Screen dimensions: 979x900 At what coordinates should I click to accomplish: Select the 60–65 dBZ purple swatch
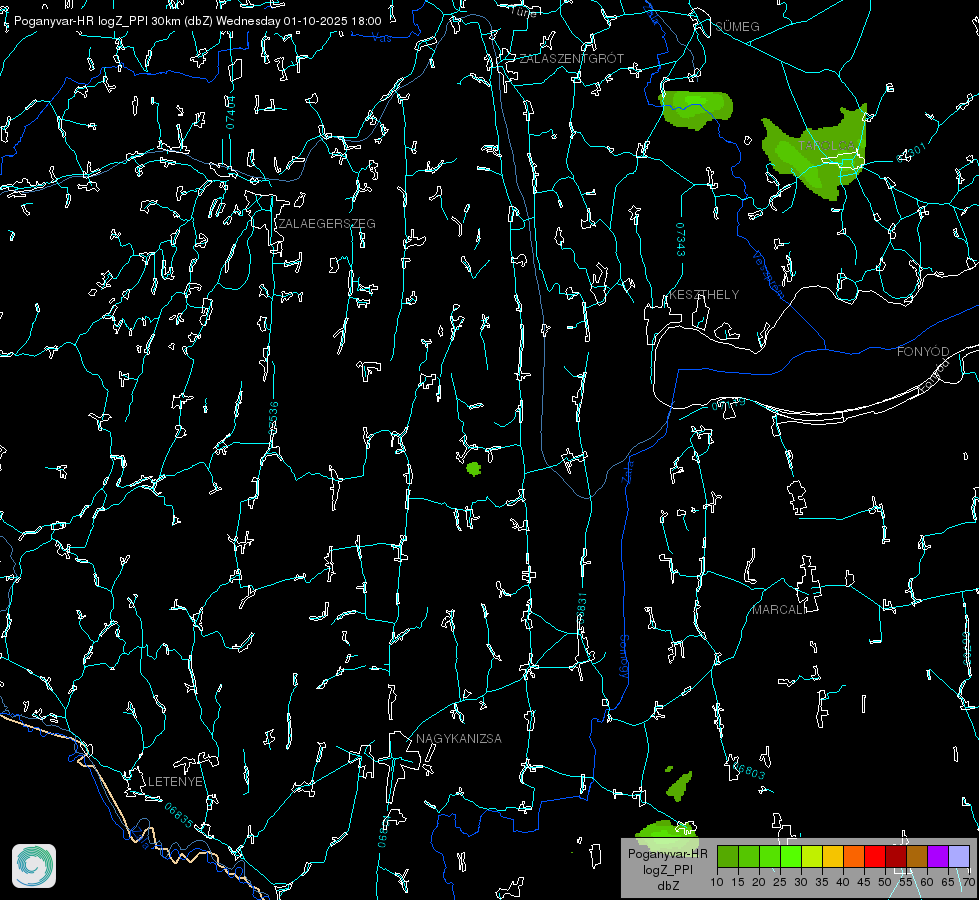(938, 856)
